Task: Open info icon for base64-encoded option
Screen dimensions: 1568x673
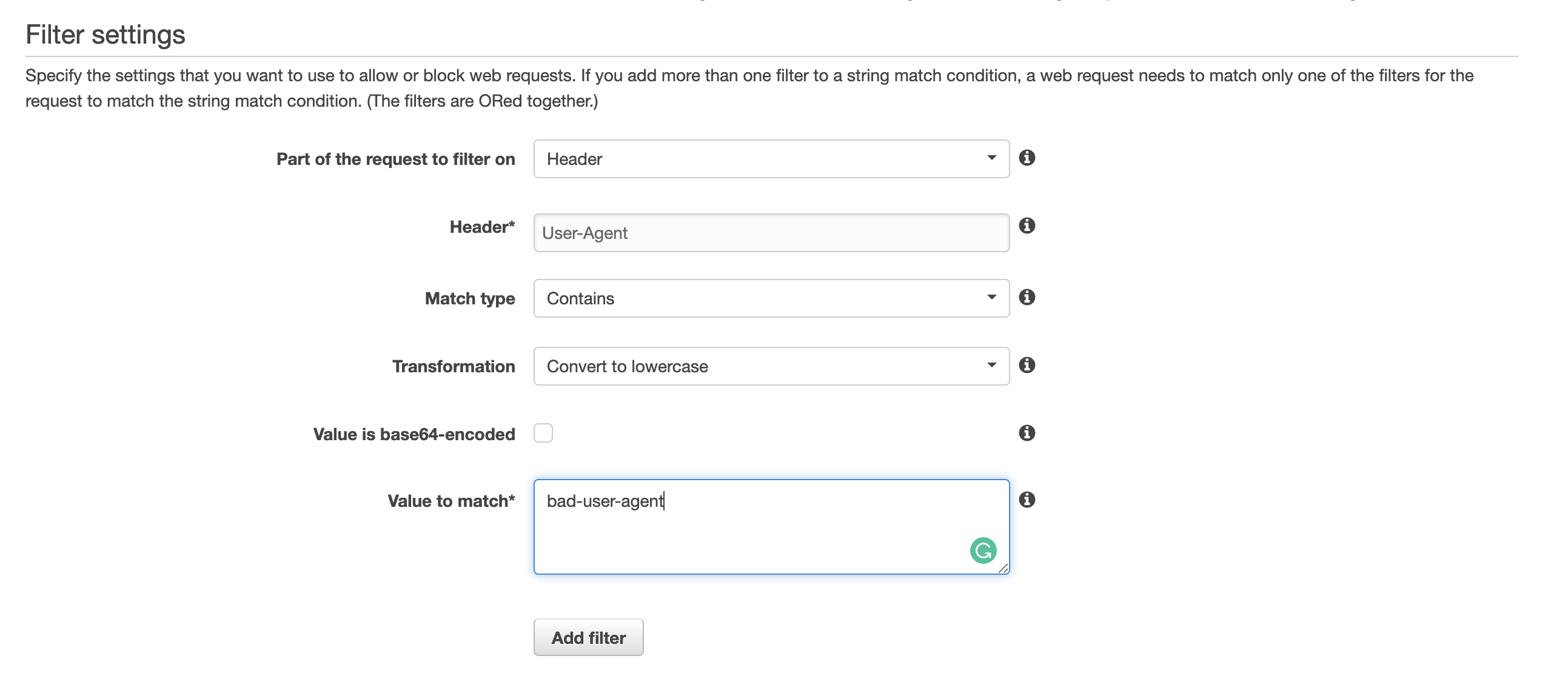Action: coord(1027,433)
